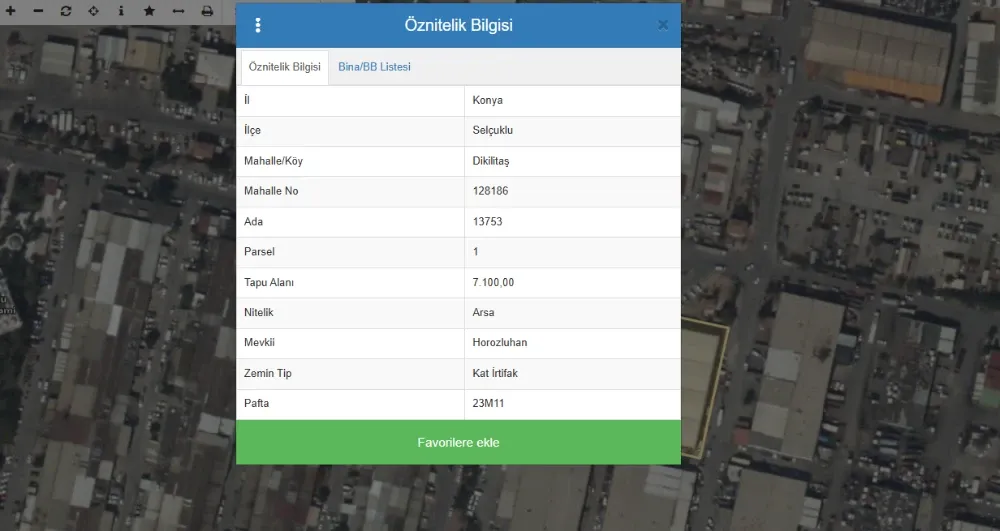Screen dimensions: 1000x531
Task: Zoom out with the minus icon
Action: click(38, 10)
